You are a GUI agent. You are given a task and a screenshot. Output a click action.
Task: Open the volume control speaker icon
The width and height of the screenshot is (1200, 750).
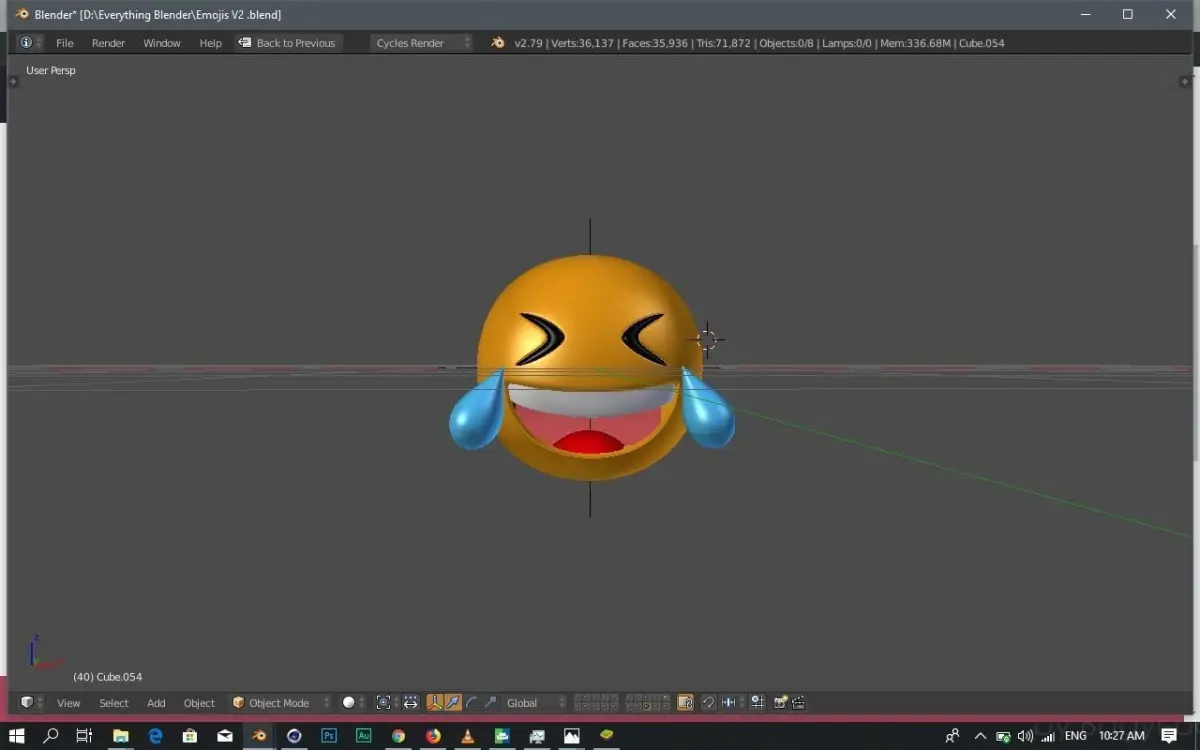coord(1024,736)
